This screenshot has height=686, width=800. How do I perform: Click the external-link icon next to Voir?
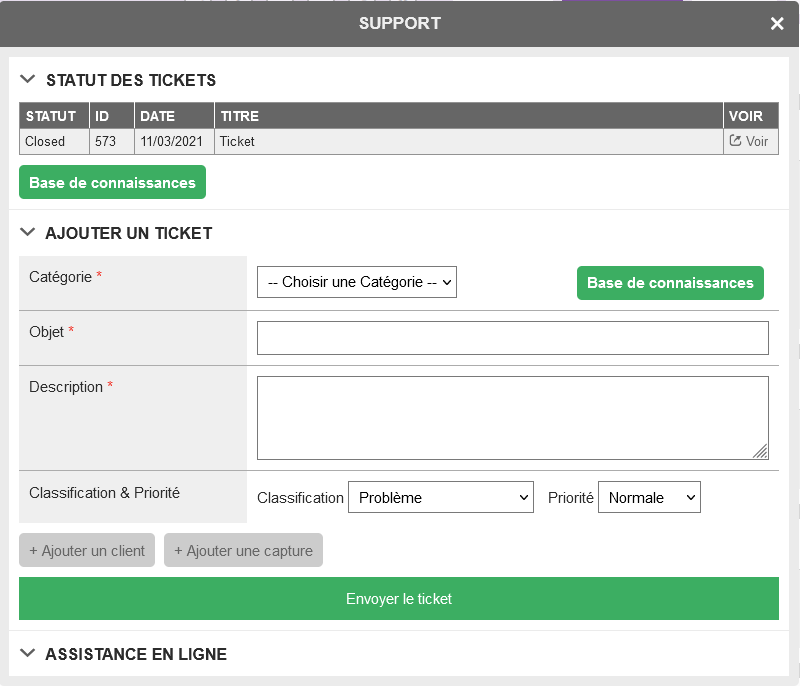point(735,141)
